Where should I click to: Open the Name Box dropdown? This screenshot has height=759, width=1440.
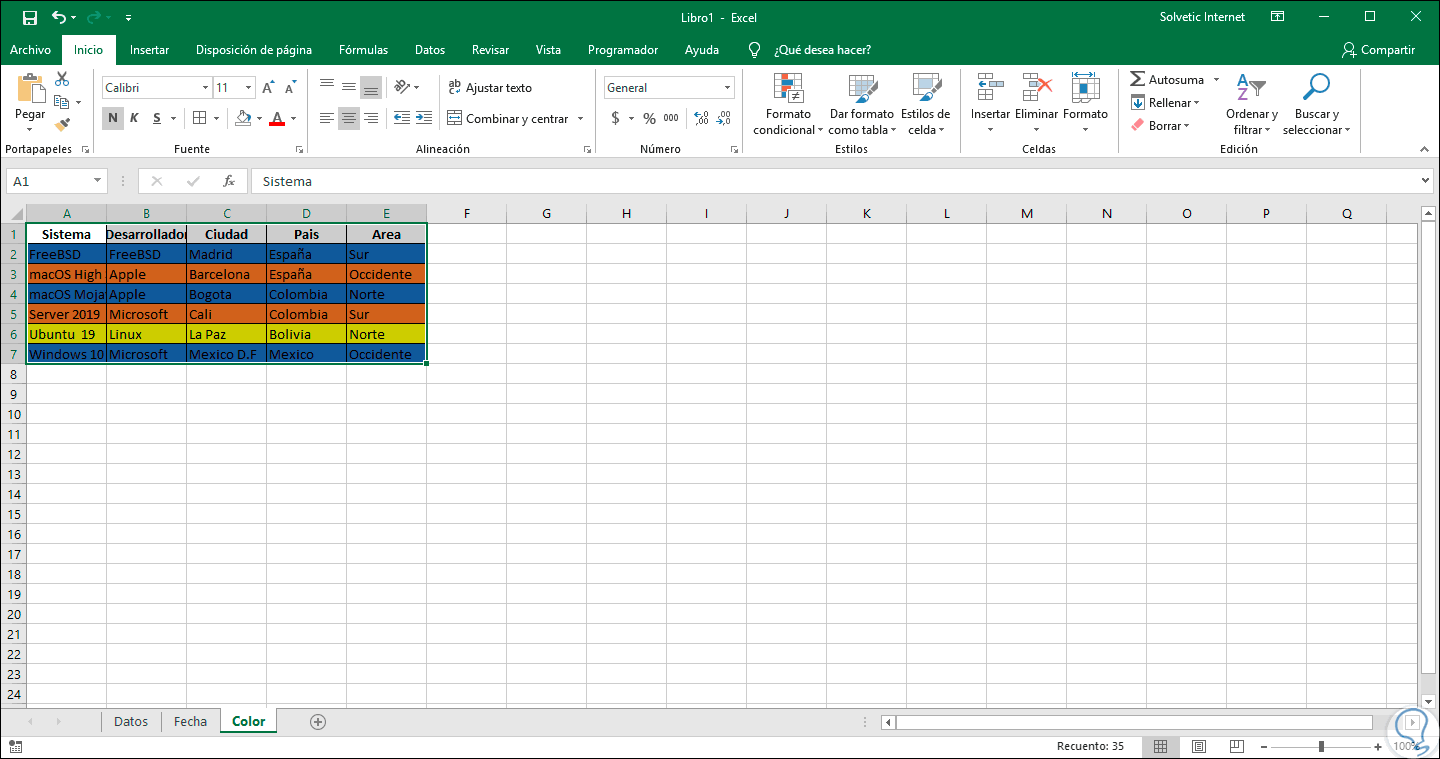point(97,181)
